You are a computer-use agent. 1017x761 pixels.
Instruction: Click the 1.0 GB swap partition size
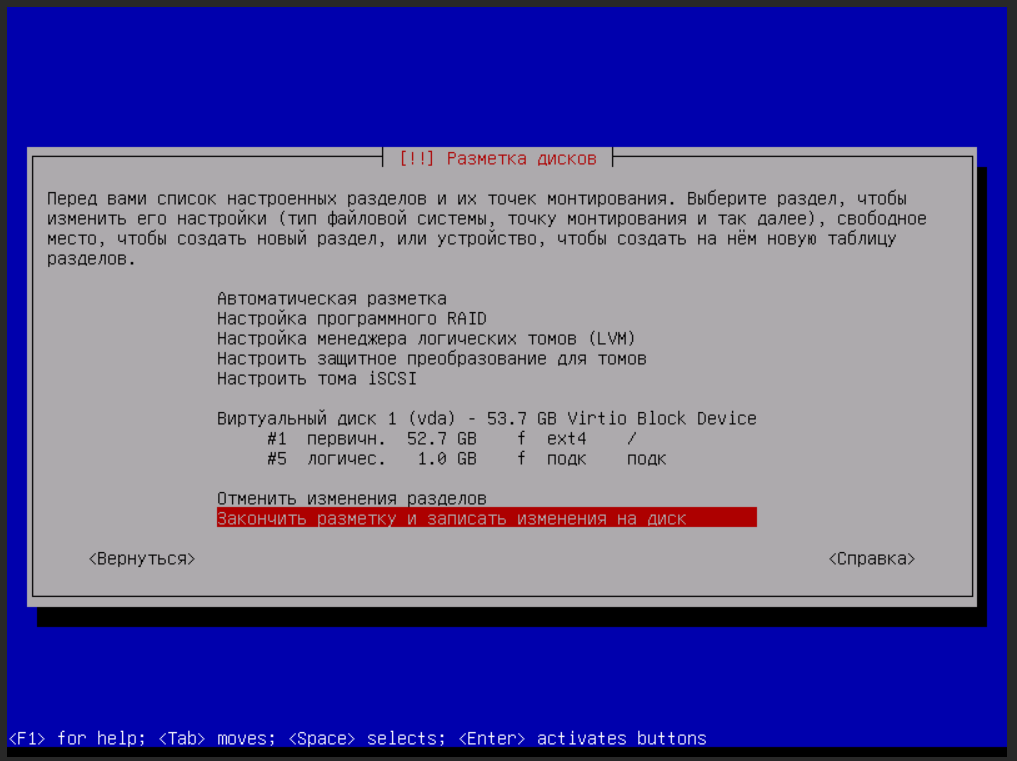pyautogui.click(x=446, y=459)
